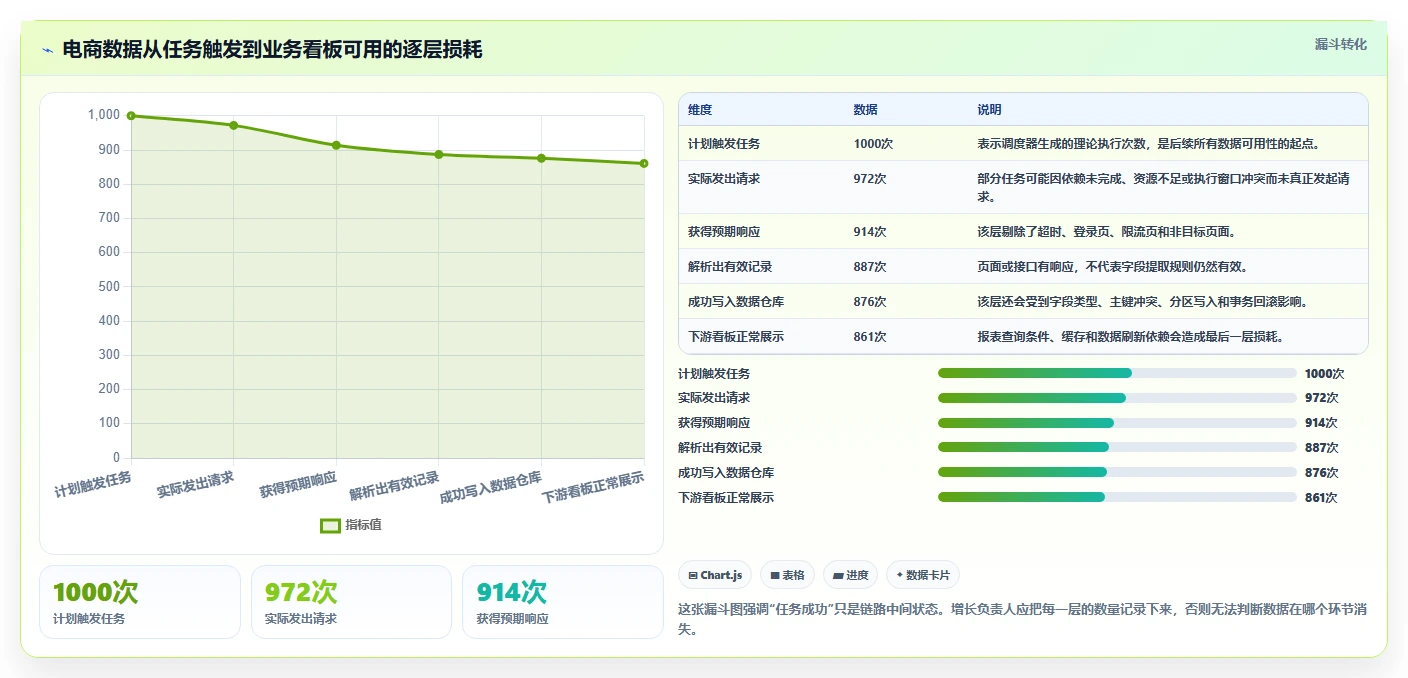Select the 表格 chip
The width and height of the screenshot is (1408, 678).
787,575
